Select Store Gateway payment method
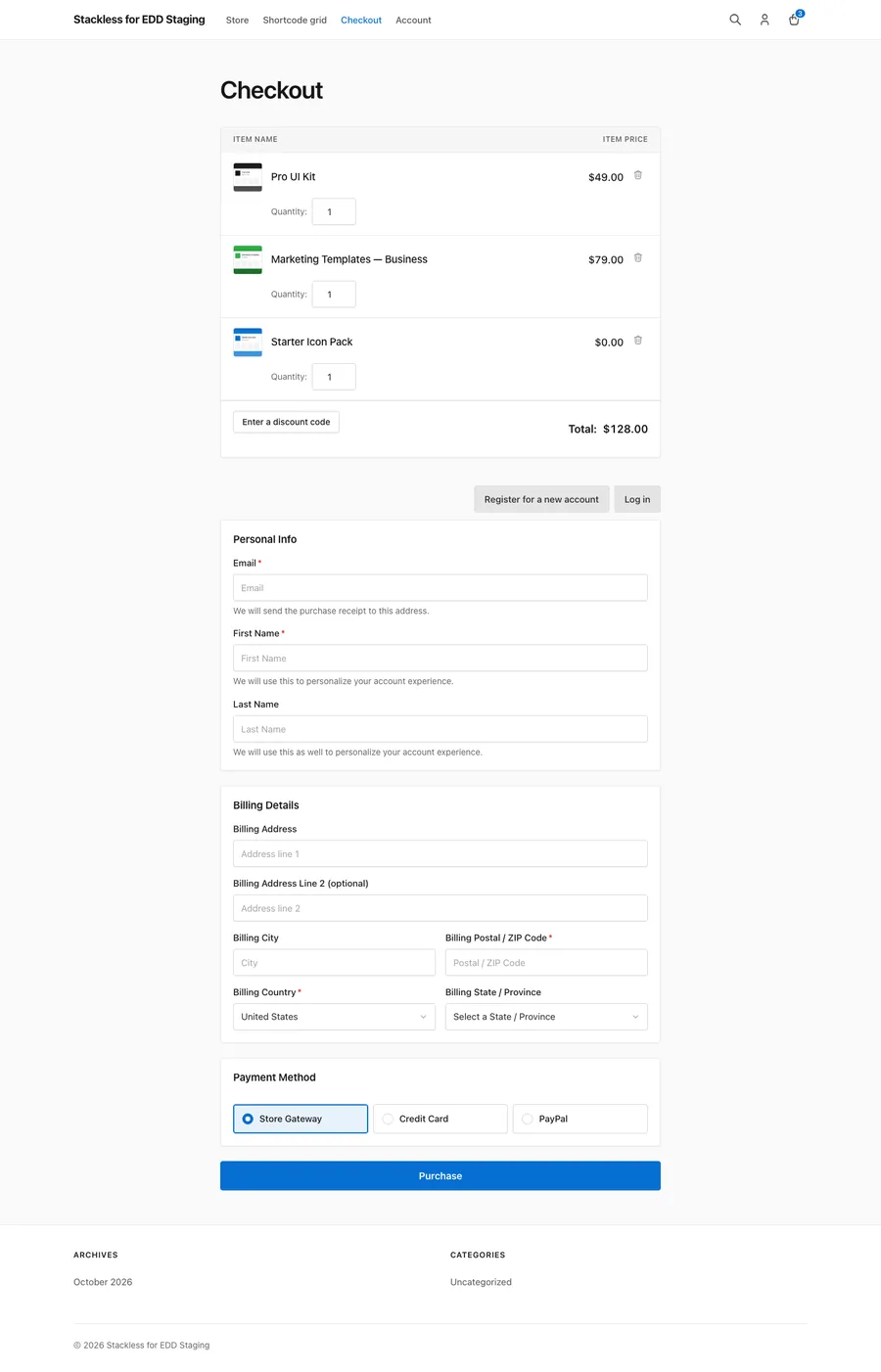 tap(301, 1119)
